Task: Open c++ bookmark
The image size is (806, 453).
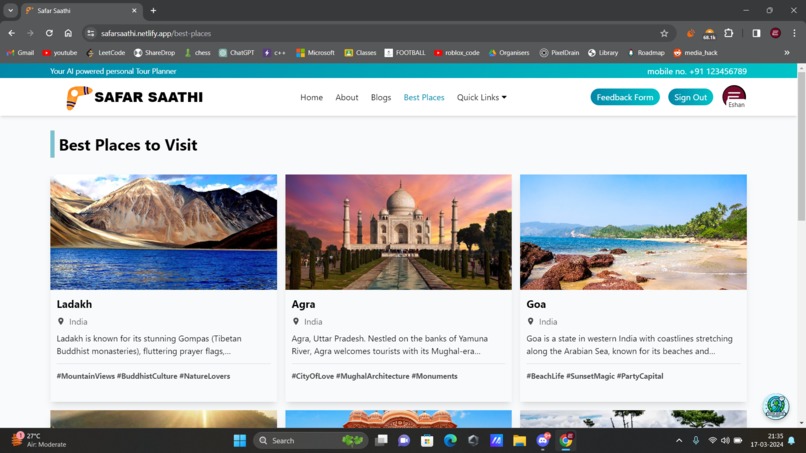Action: point(274,52)
